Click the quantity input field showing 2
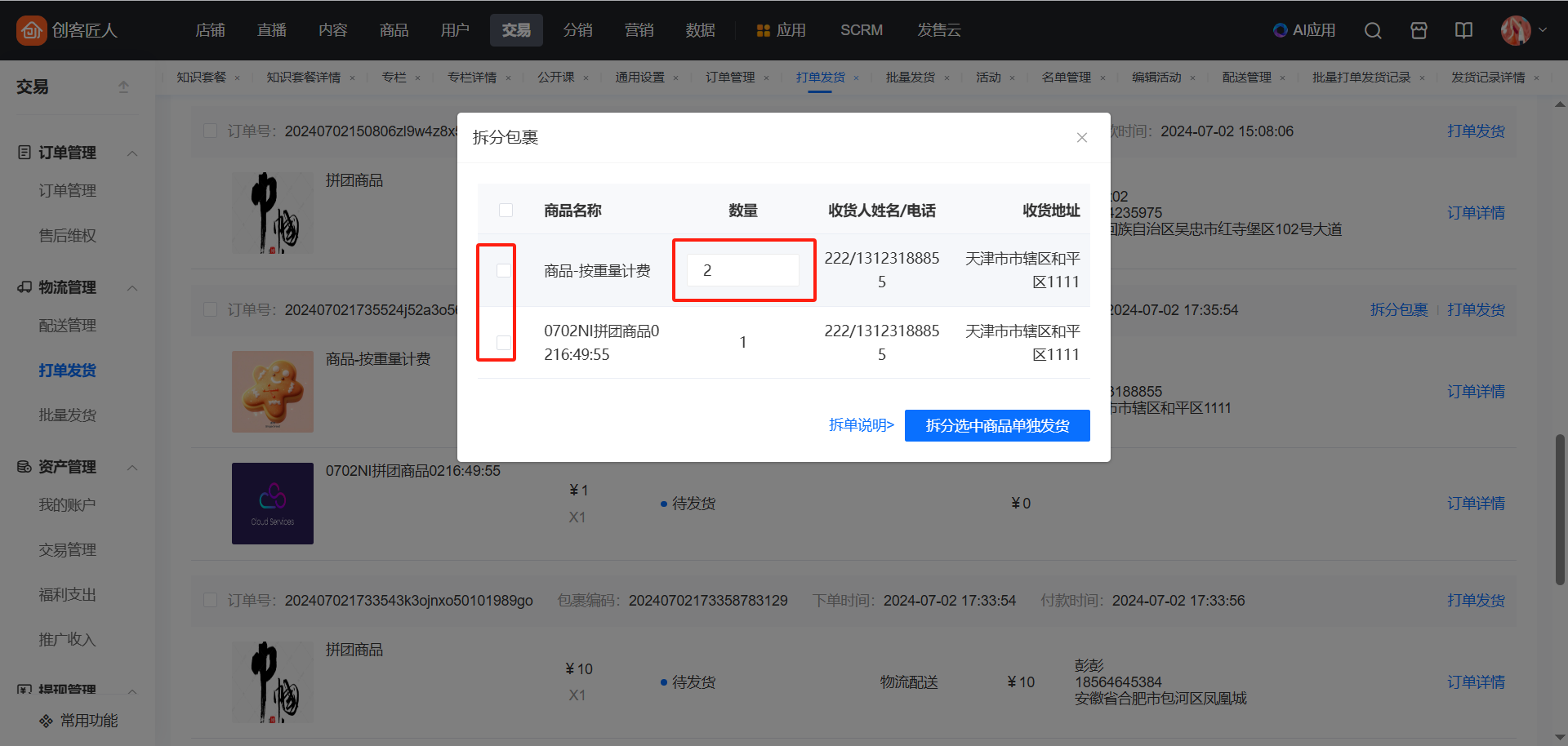Viewport: 1568px width, 746px height. [x=742, y=270]
